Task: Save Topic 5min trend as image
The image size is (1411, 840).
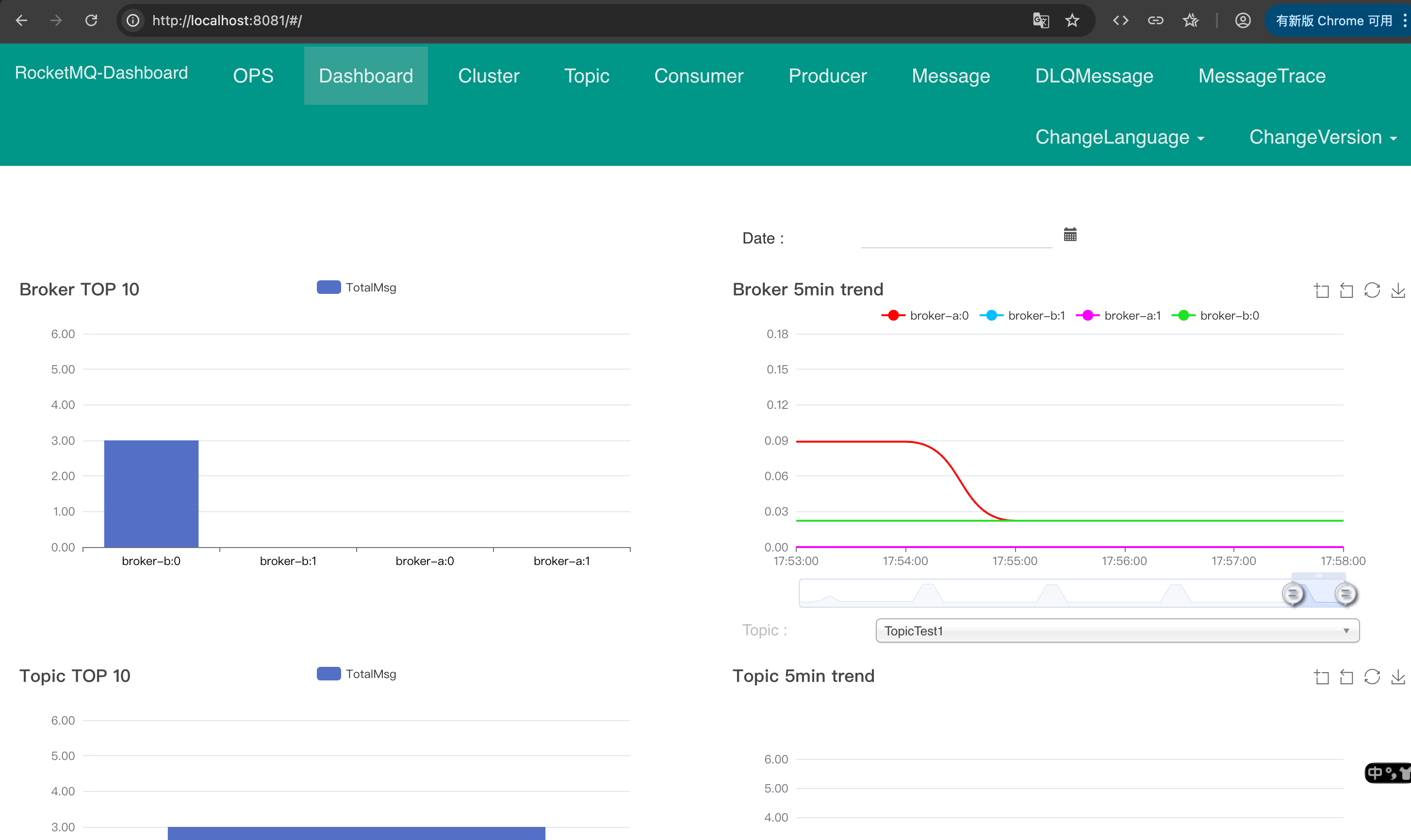Action: click(1397, 677)
